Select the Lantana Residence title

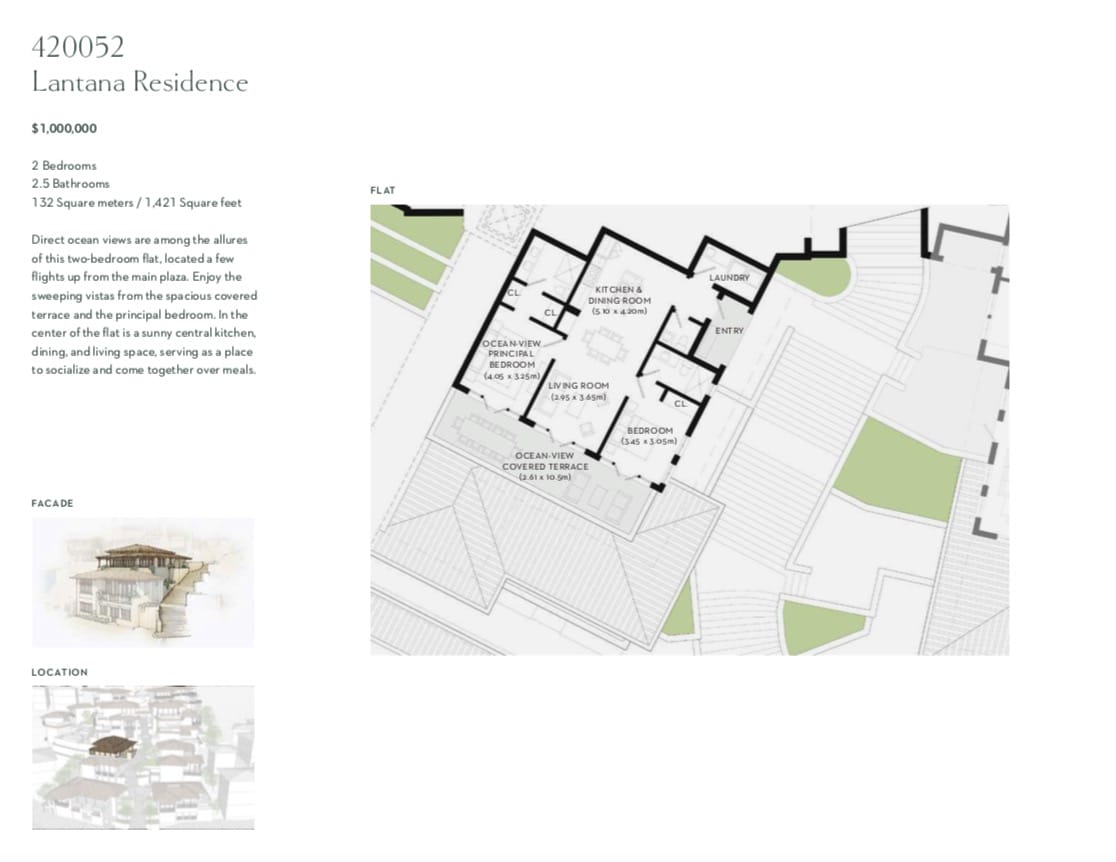tap(139, 82)
